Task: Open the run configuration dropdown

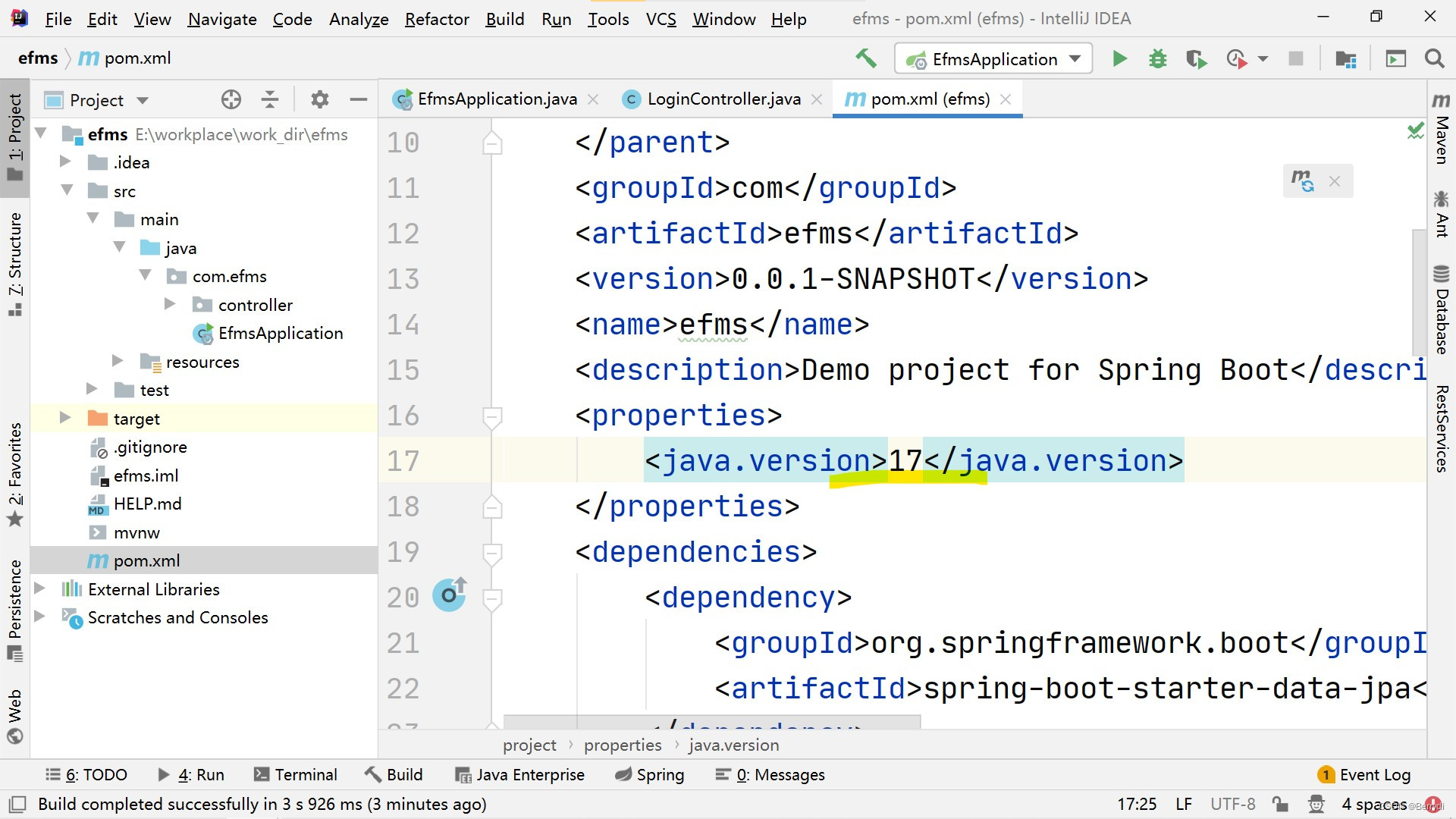Action: (1075, 58)
